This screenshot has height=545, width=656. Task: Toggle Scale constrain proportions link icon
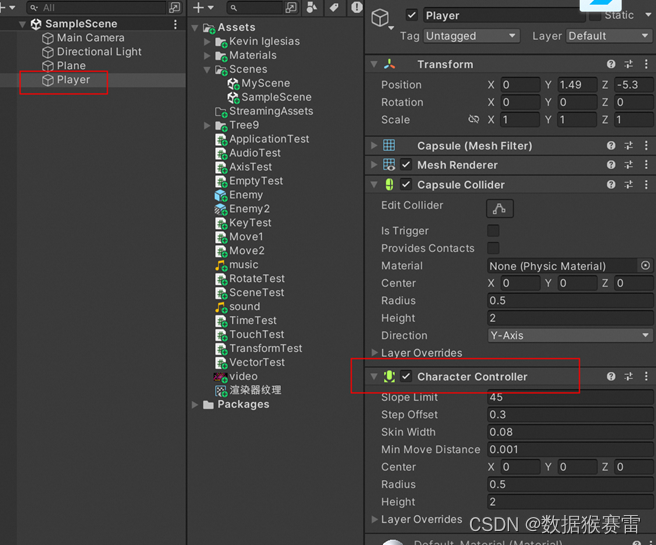tap(474, 120)
